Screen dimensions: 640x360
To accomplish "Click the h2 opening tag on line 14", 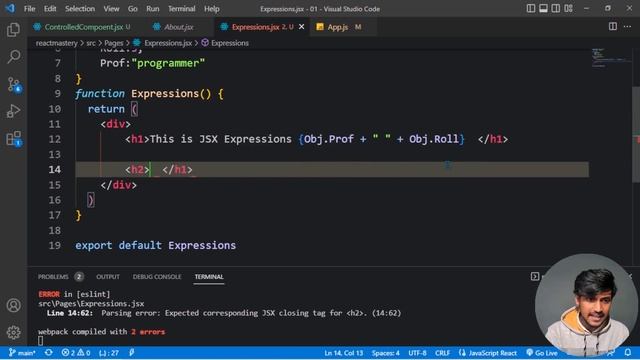I will (x=138, y=170).
